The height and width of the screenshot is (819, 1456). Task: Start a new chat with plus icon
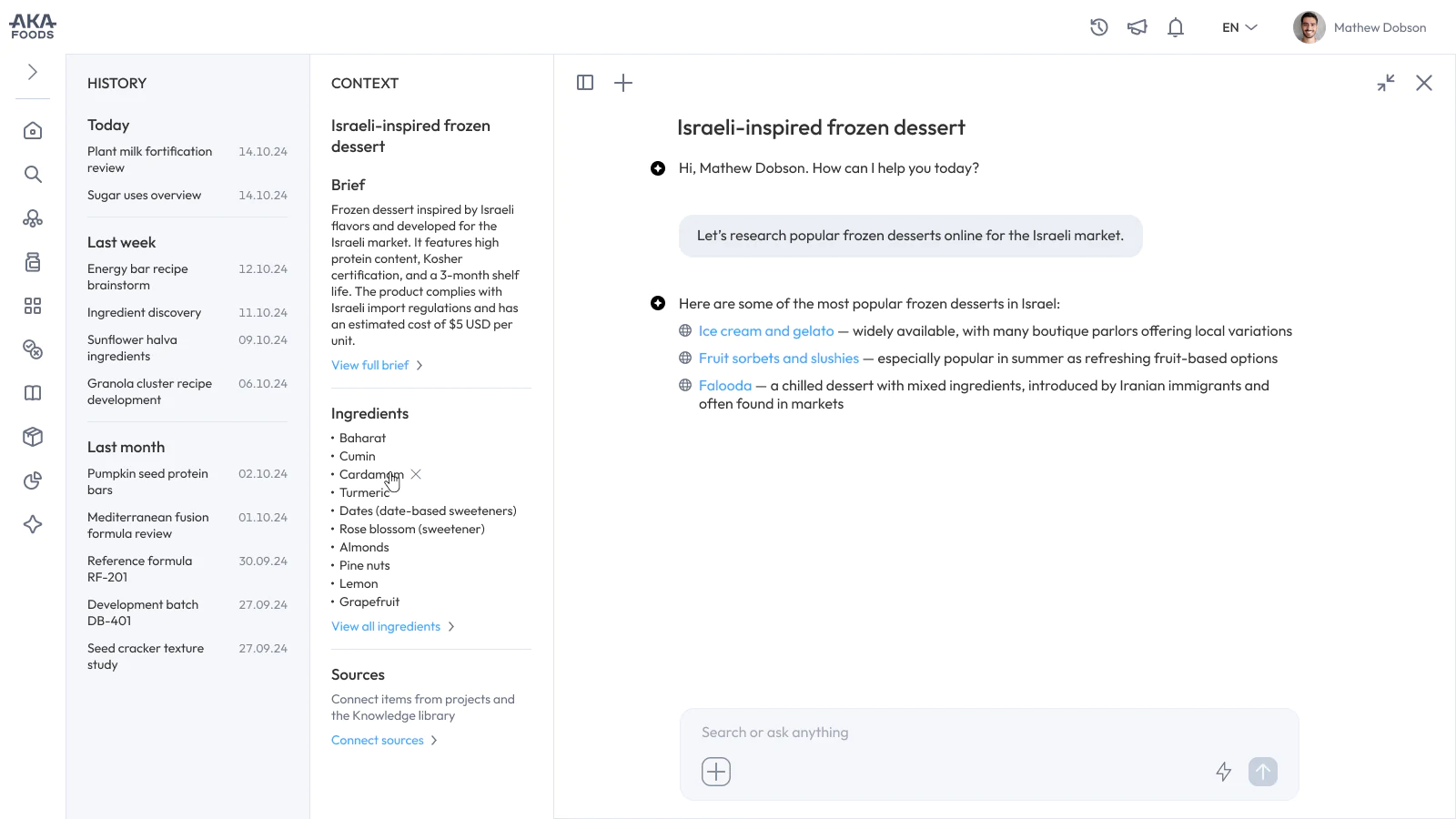[623, 83]
